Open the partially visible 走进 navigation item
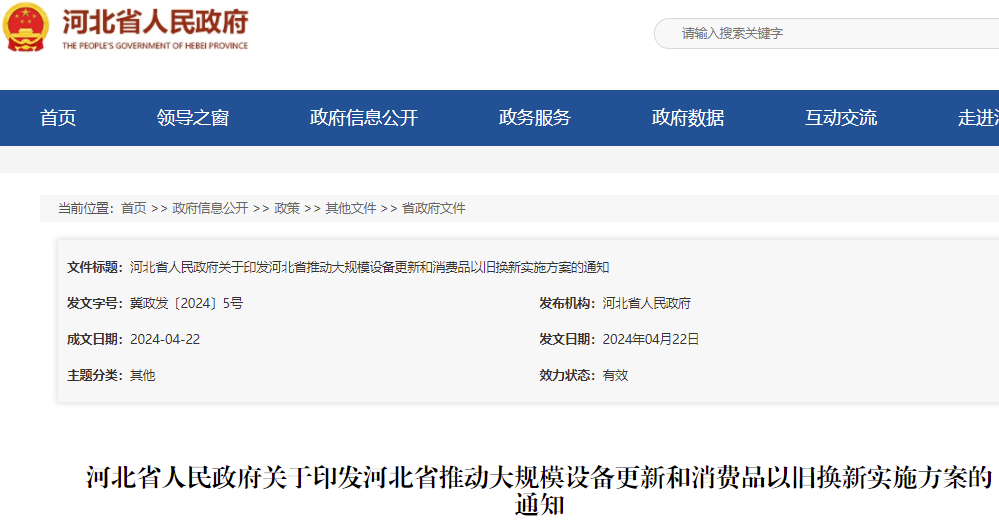999x525 pixels. (x=977, y=118)
